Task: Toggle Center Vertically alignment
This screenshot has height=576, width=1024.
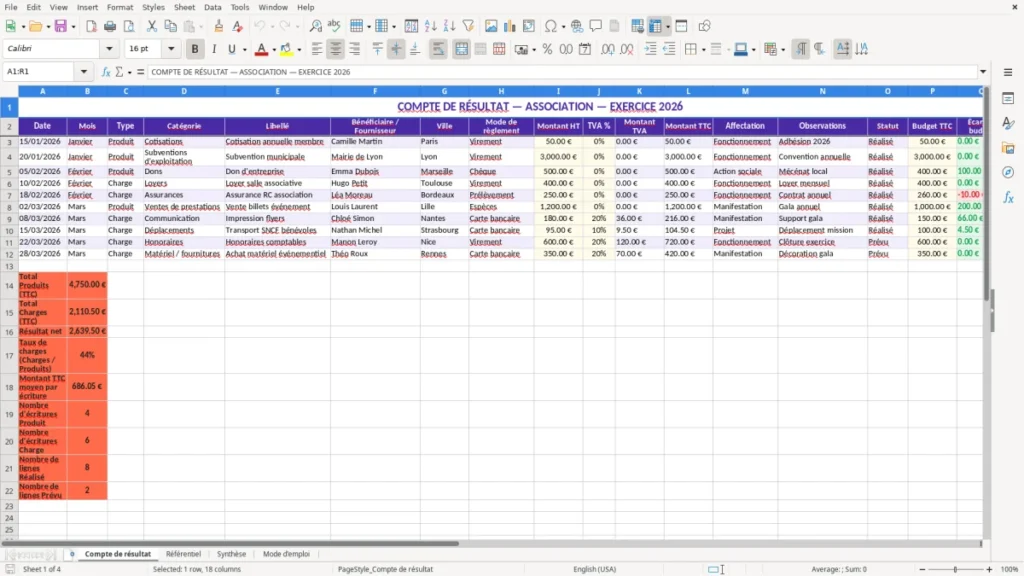Action: [x=396, y=49]
